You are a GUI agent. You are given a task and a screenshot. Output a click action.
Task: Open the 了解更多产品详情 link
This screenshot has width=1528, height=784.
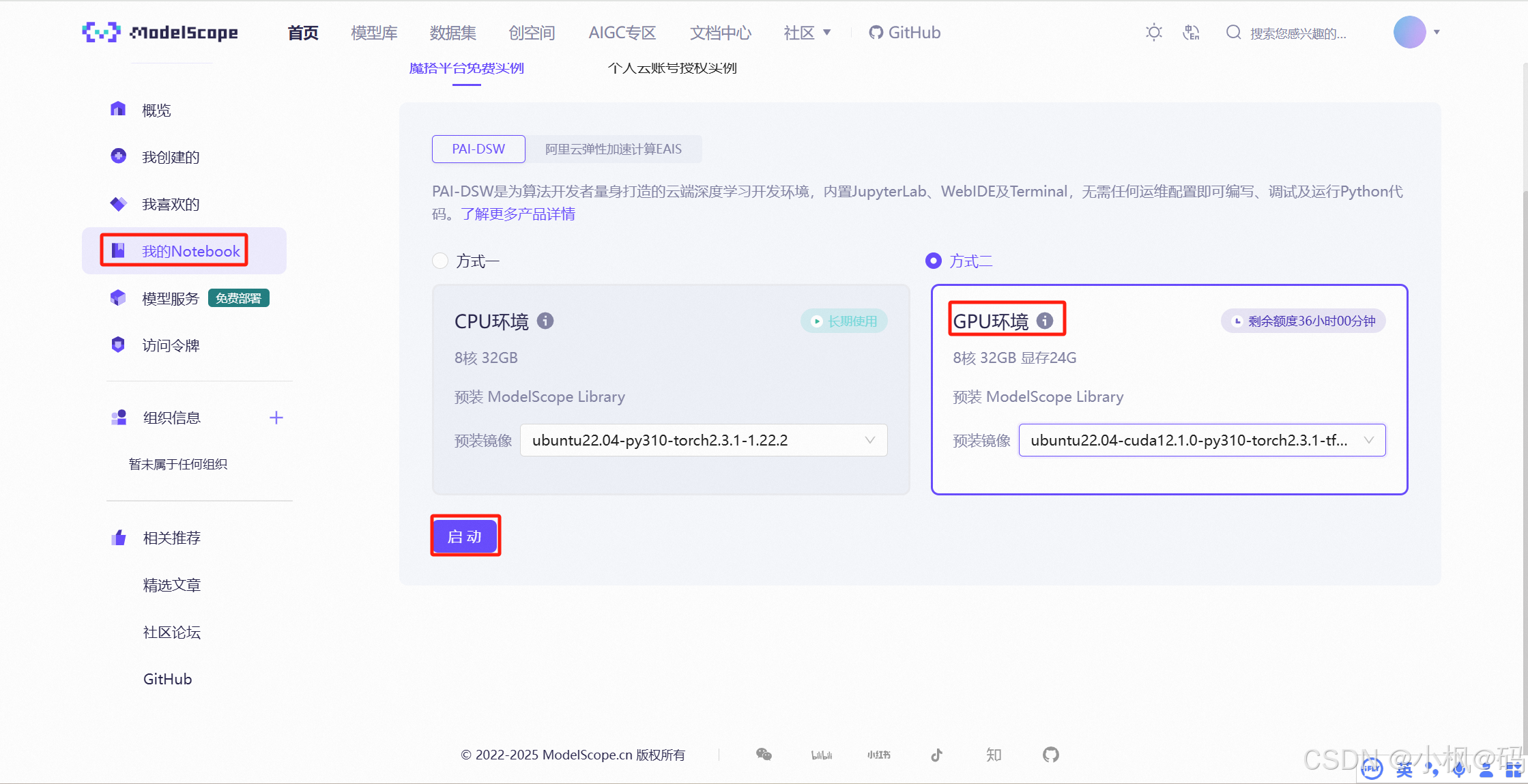(518, 214)
